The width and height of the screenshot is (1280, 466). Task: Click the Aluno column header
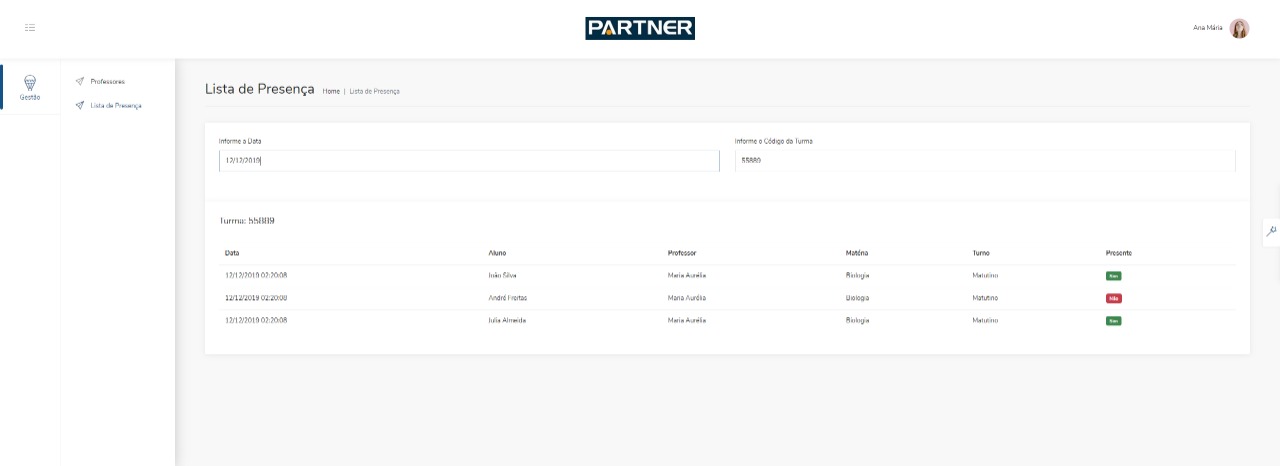pyautogui.click(x=497, y=253)
